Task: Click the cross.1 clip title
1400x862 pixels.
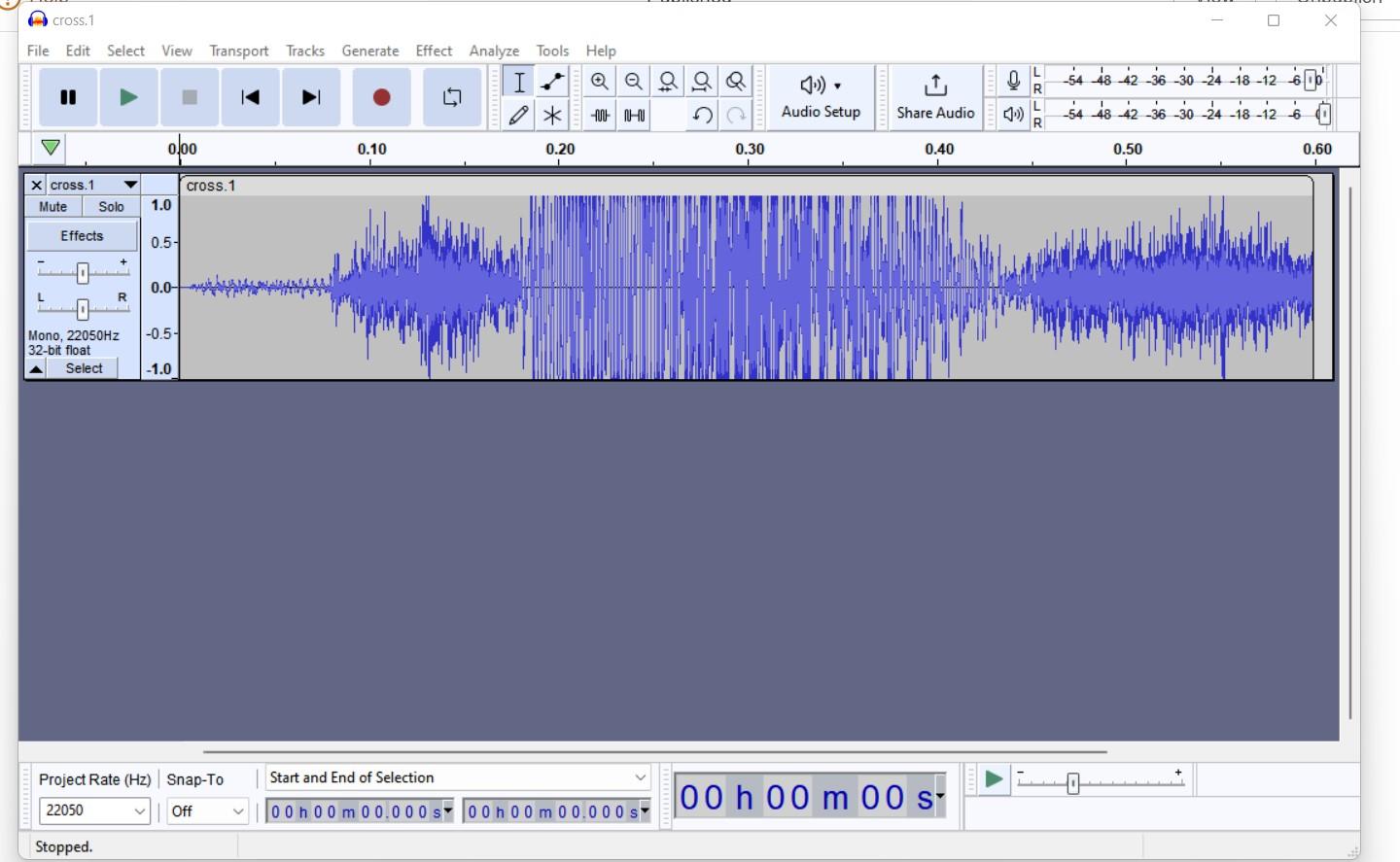Action: point(211,186)
